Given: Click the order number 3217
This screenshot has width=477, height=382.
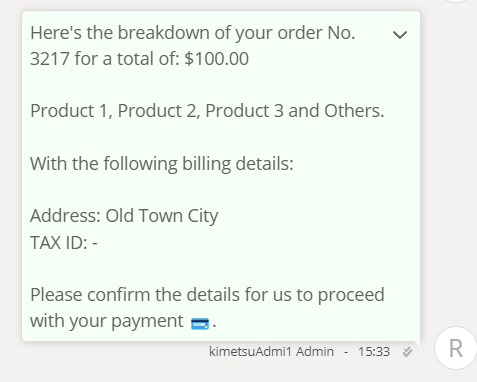Looking at the screenshot, I should click(x=50, y=59).
